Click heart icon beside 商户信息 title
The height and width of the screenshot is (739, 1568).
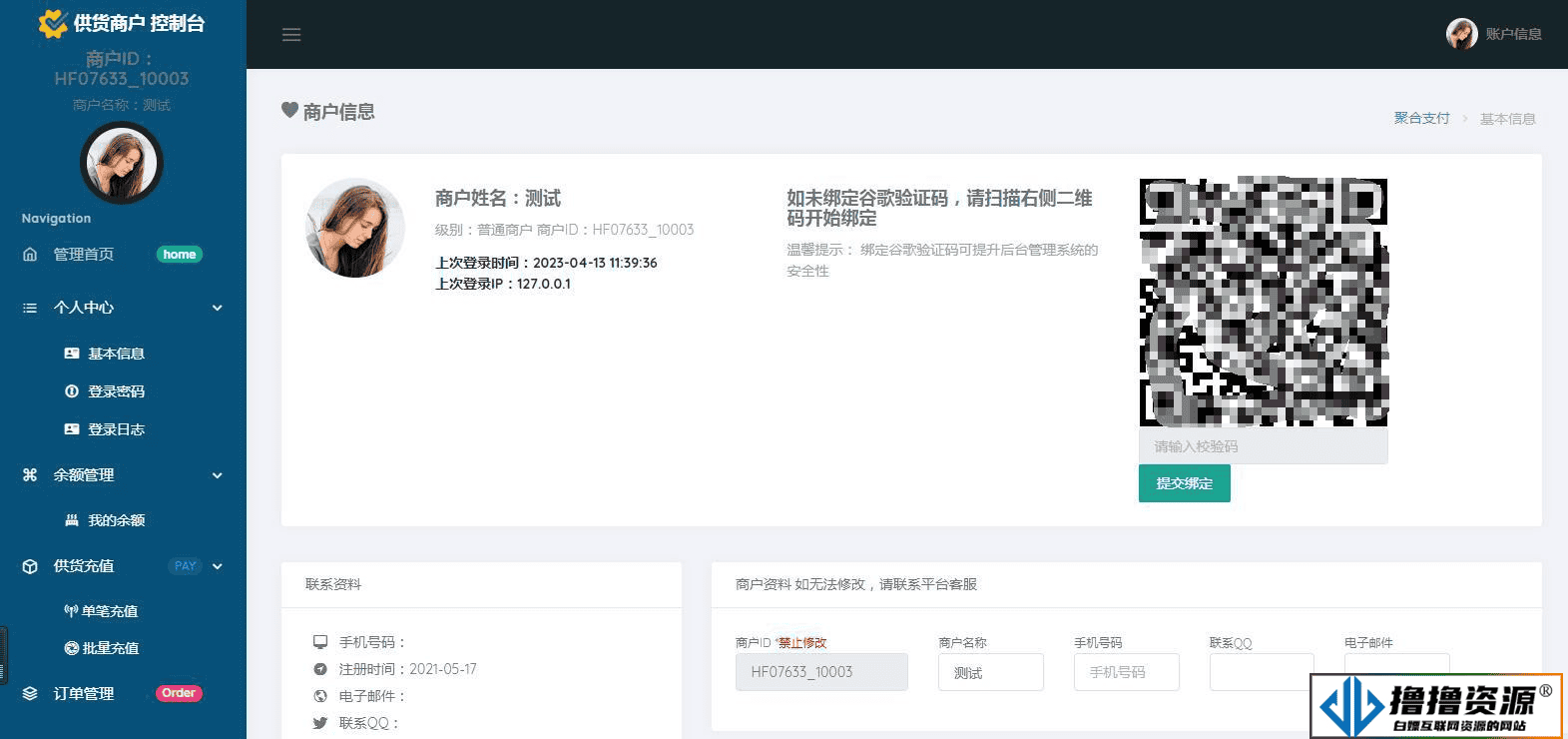click(x=289, y=110)
